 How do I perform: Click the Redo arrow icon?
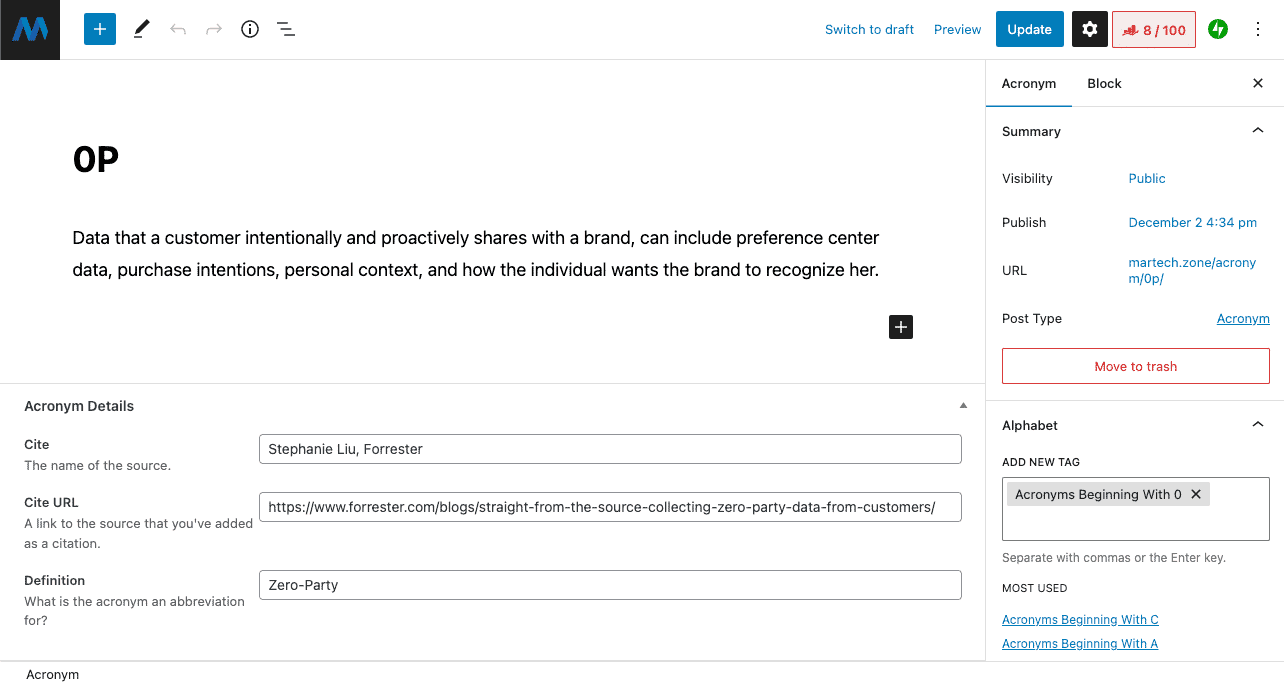pos(214,30)
